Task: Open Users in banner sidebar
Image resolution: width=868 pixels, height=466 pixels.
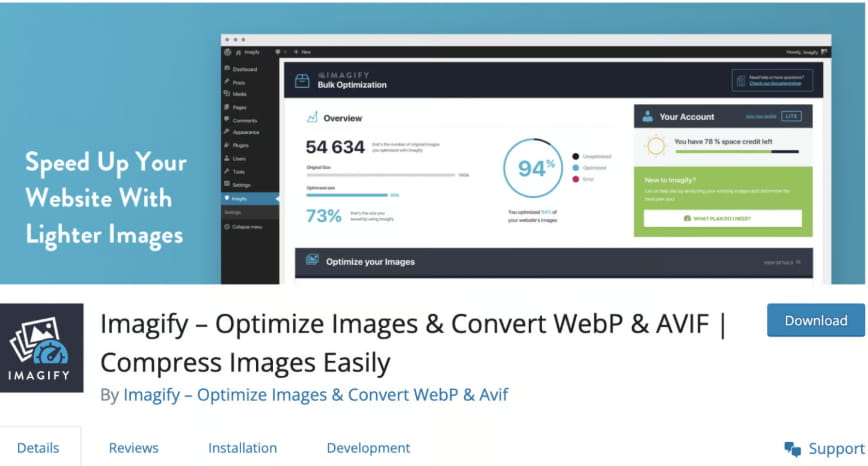Action: click(x=239, y=158)
